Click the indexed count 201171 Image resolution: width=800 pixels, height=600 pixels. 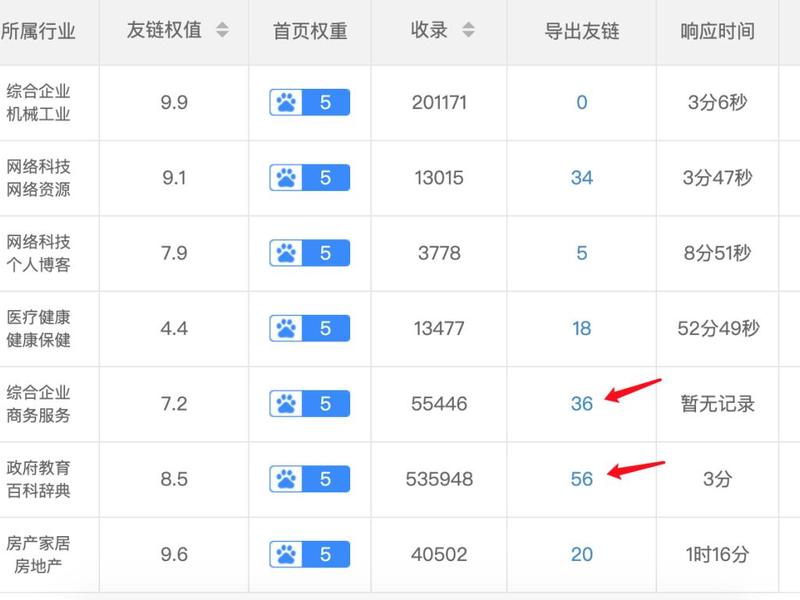(439, 103)
